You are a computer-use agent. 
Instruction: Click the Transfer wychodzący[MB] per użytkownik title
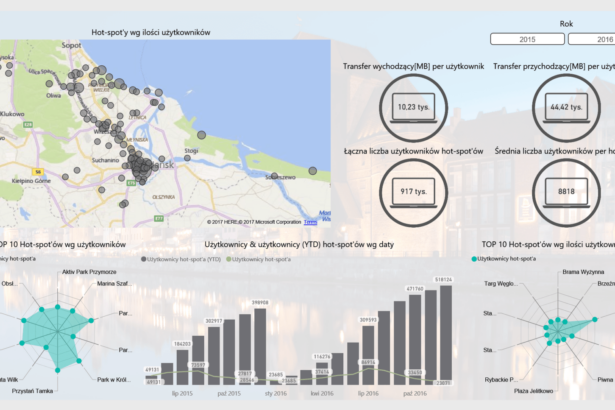(413, 66)
